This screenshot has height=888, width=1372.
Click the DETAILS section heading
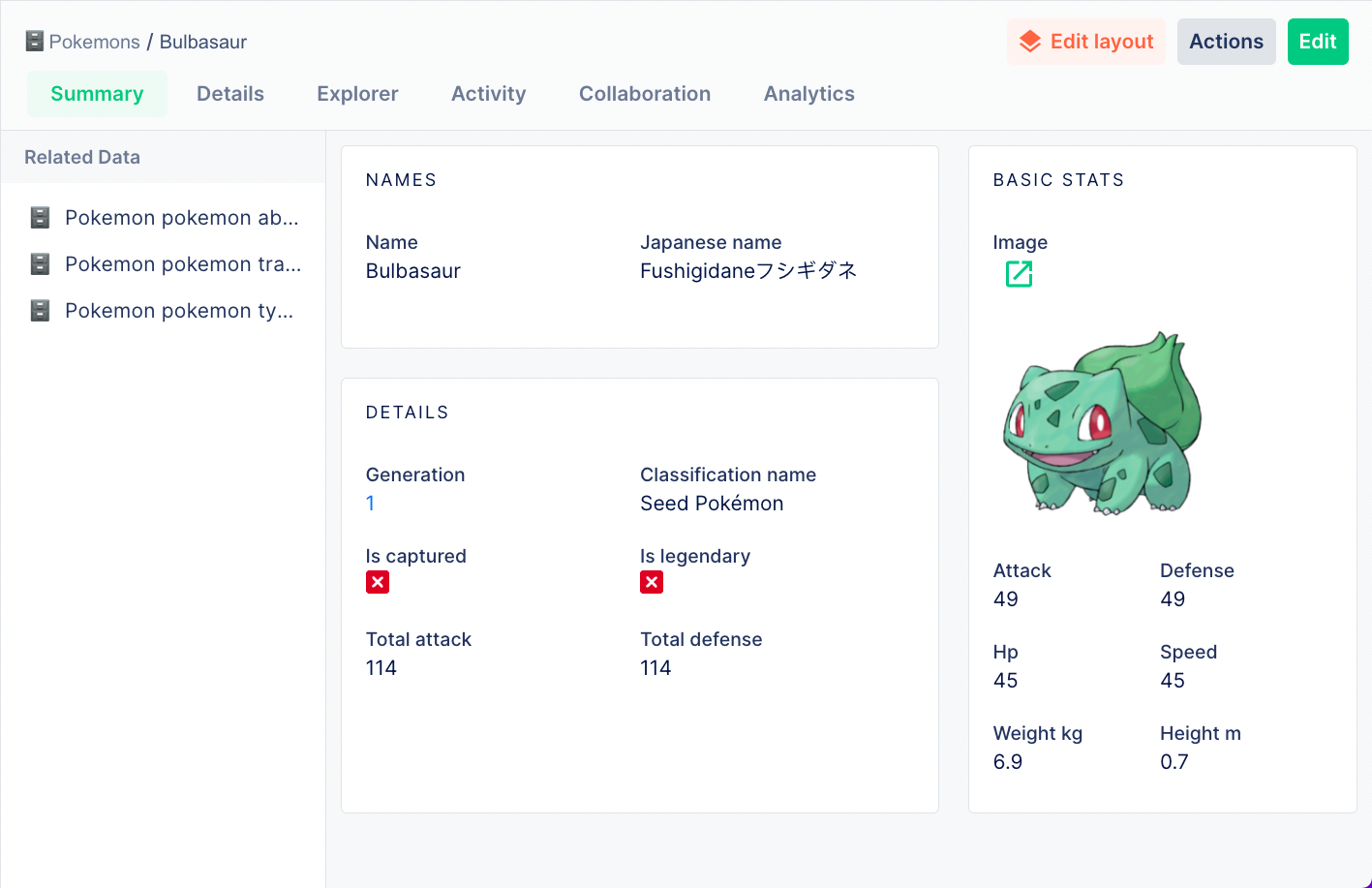tap(407, 413)
